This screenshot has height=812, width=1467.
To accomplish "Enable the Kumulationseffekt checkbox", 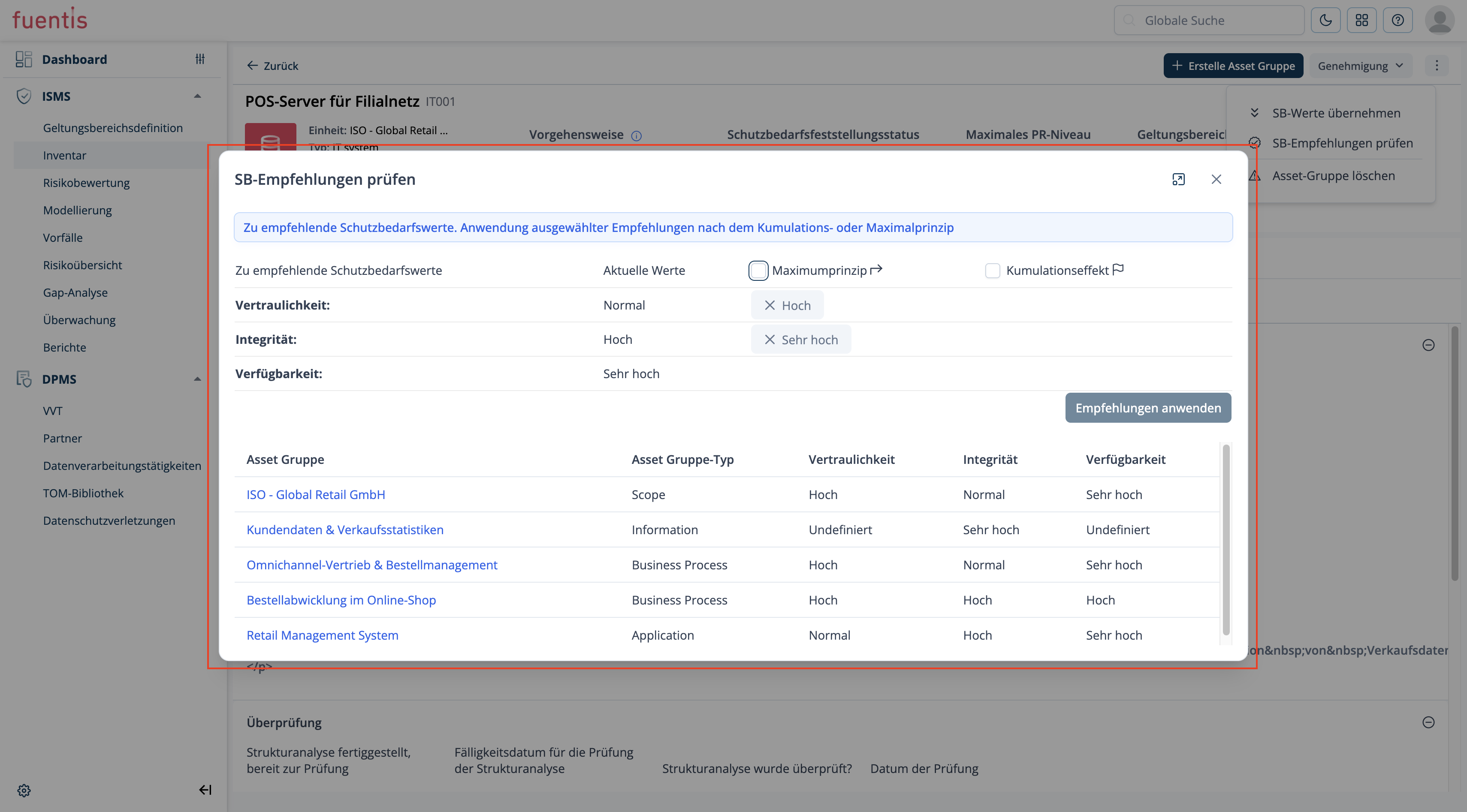I will coord(992,270).
